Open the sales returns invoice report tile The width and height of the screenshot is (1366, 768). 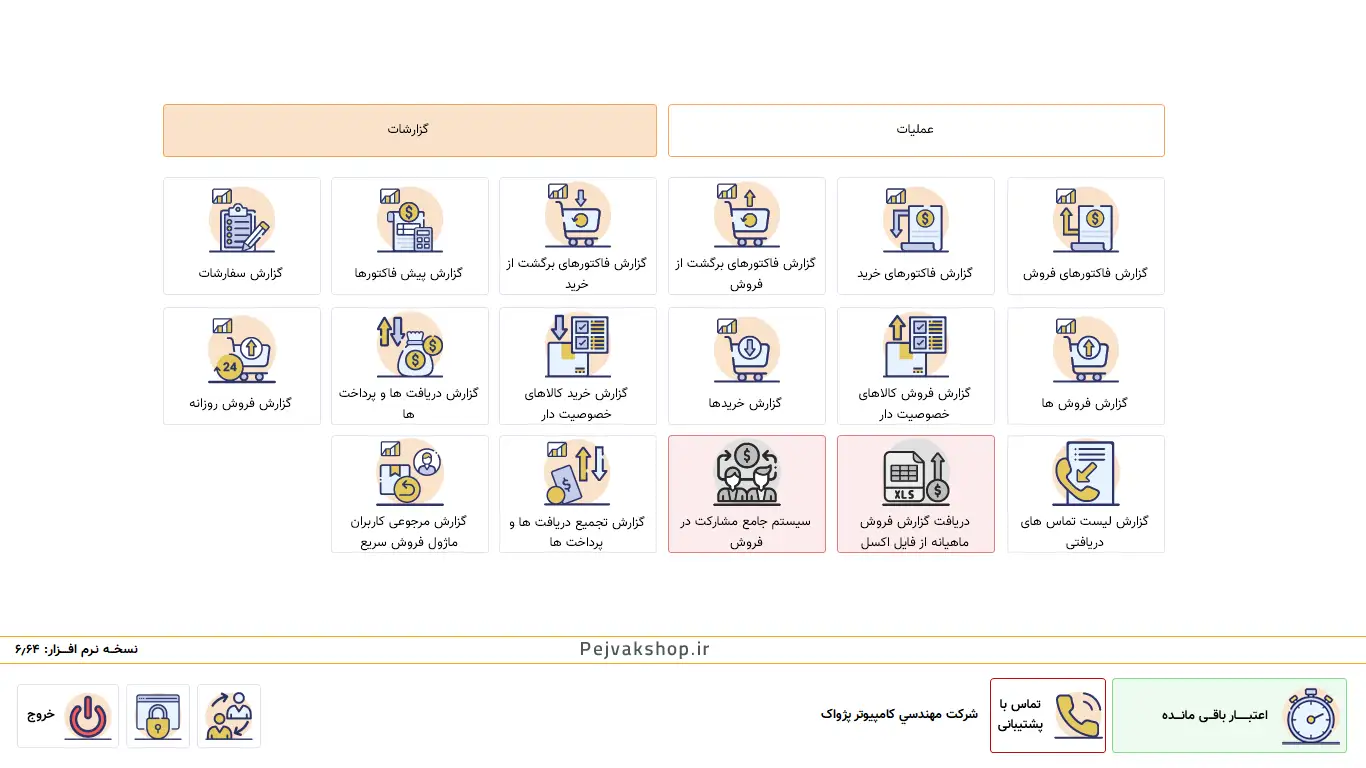(x=746, y=236)
